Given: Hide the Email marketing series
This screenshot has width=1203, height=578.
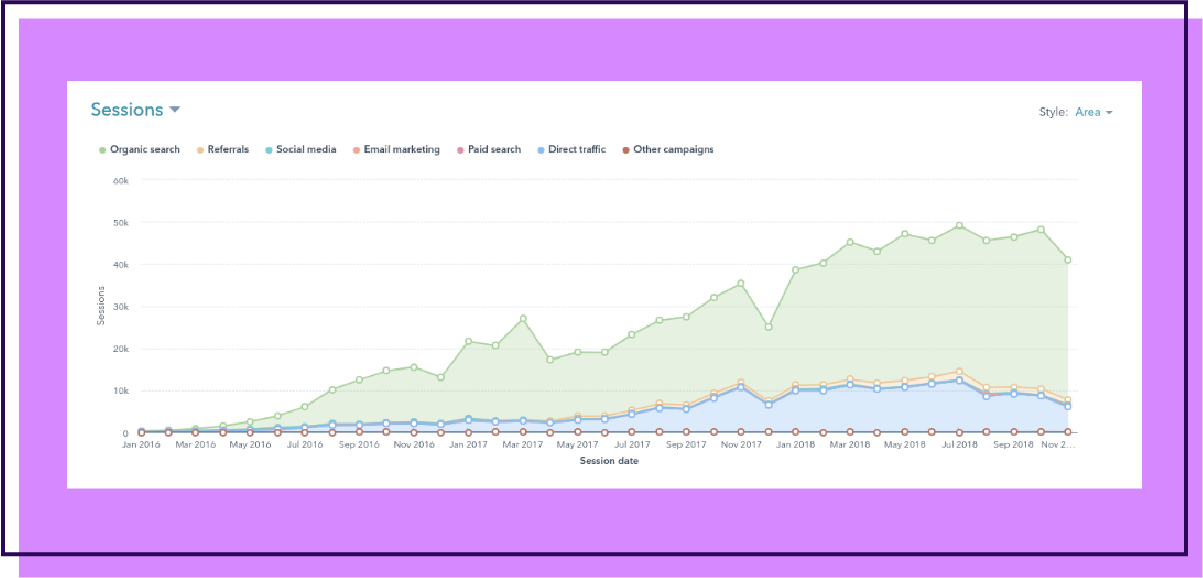Looking at the screenshot, I should pos(400,150).
